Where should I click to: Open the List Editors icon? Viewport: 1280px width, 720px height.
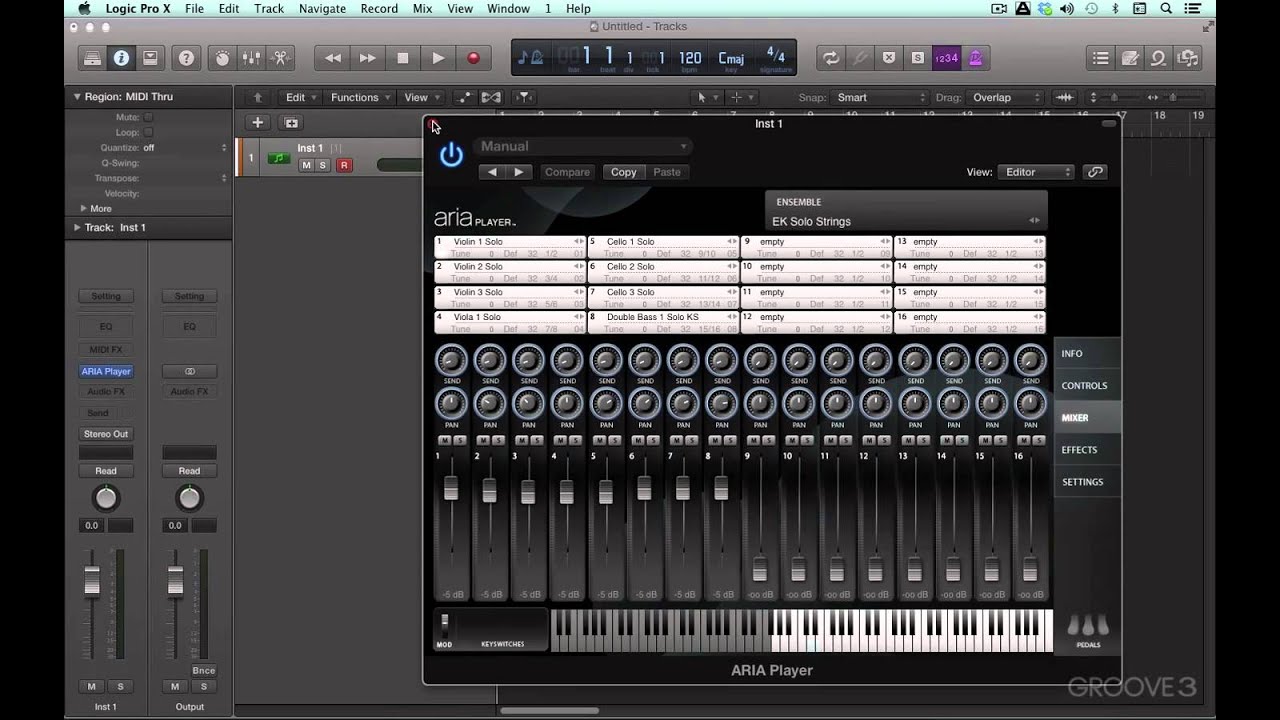click(x=1101, y=58)
